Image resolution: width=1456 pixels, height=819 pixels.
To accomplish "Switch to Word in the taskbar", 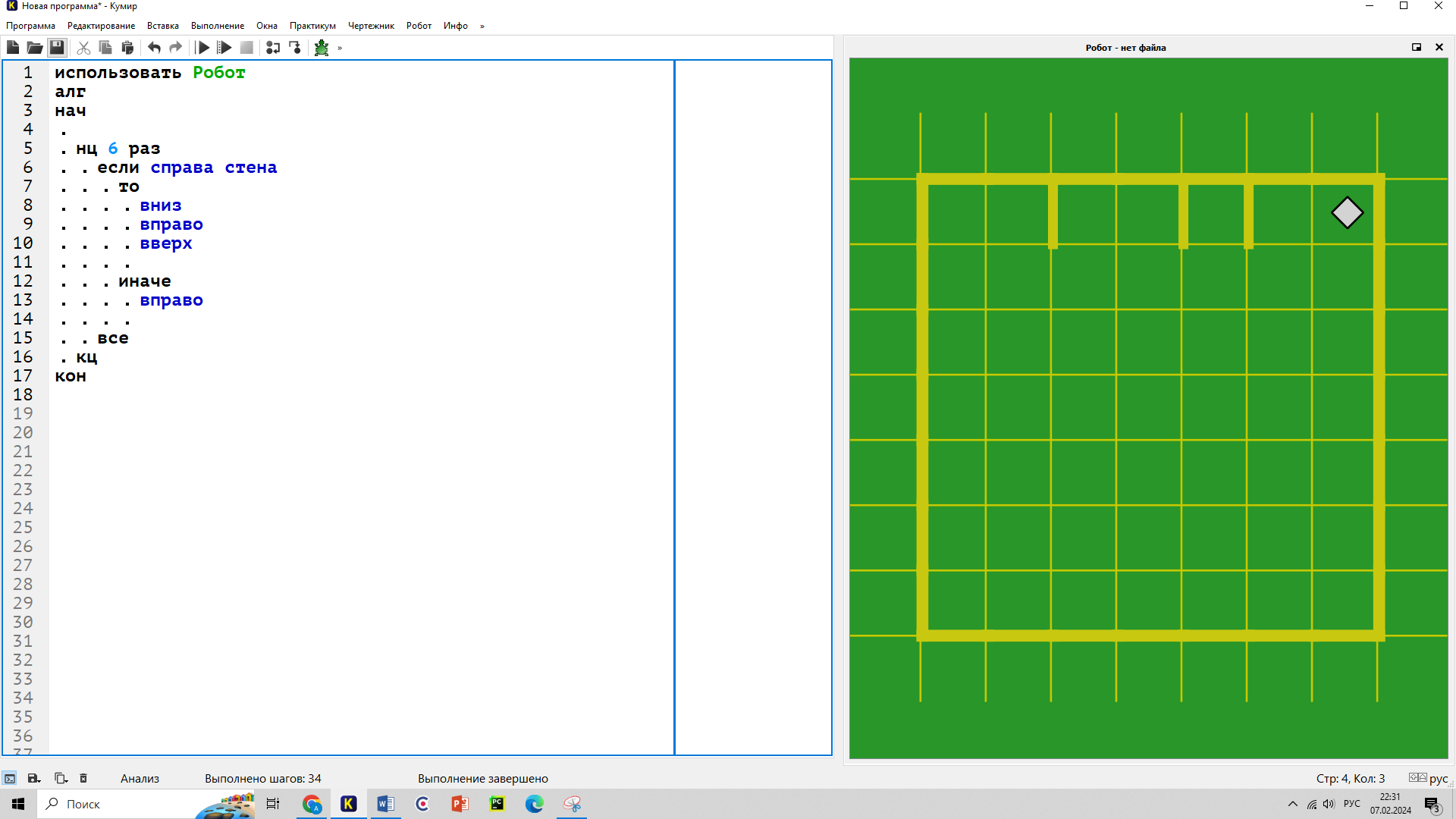I will [x=385, y=804].
